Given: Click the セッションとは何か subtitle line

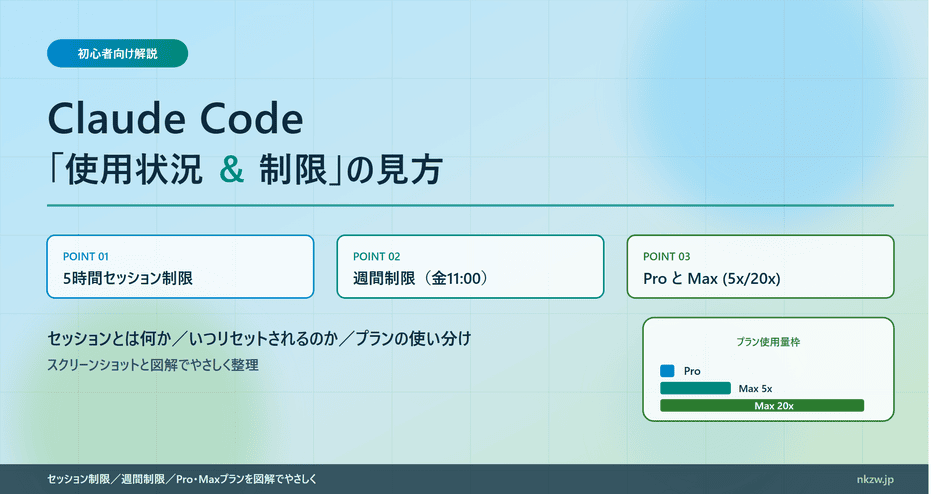Looking at the screenshot, I should pos(260,339).
